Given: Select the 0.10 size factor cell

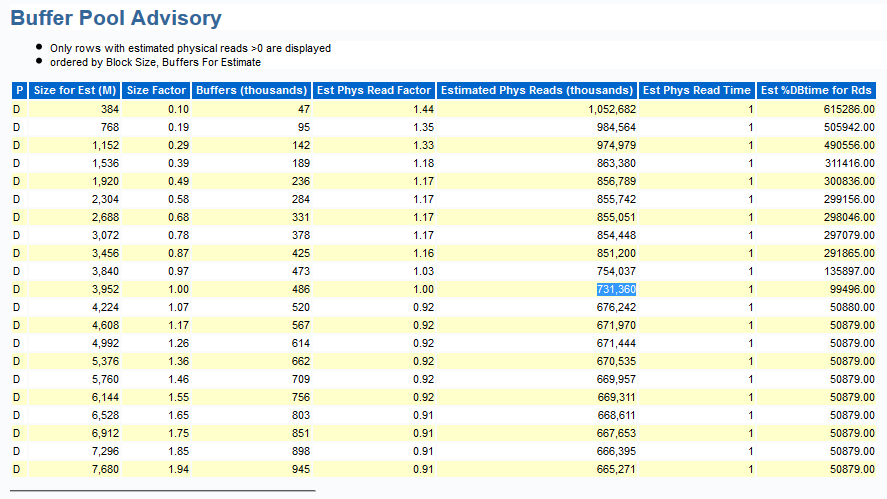Looking at the screenshot, I should (178, 109).
